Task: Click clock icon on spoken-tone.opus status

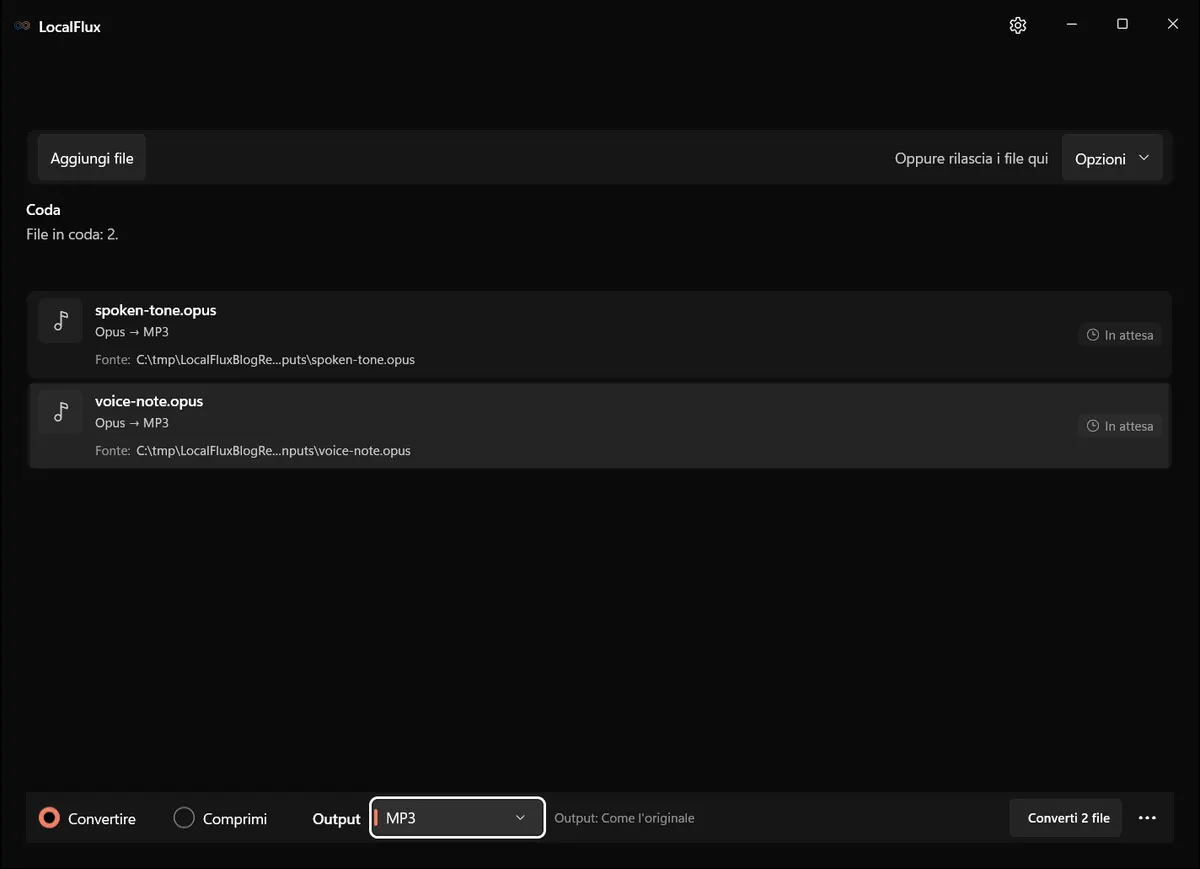Action: 1093,335
